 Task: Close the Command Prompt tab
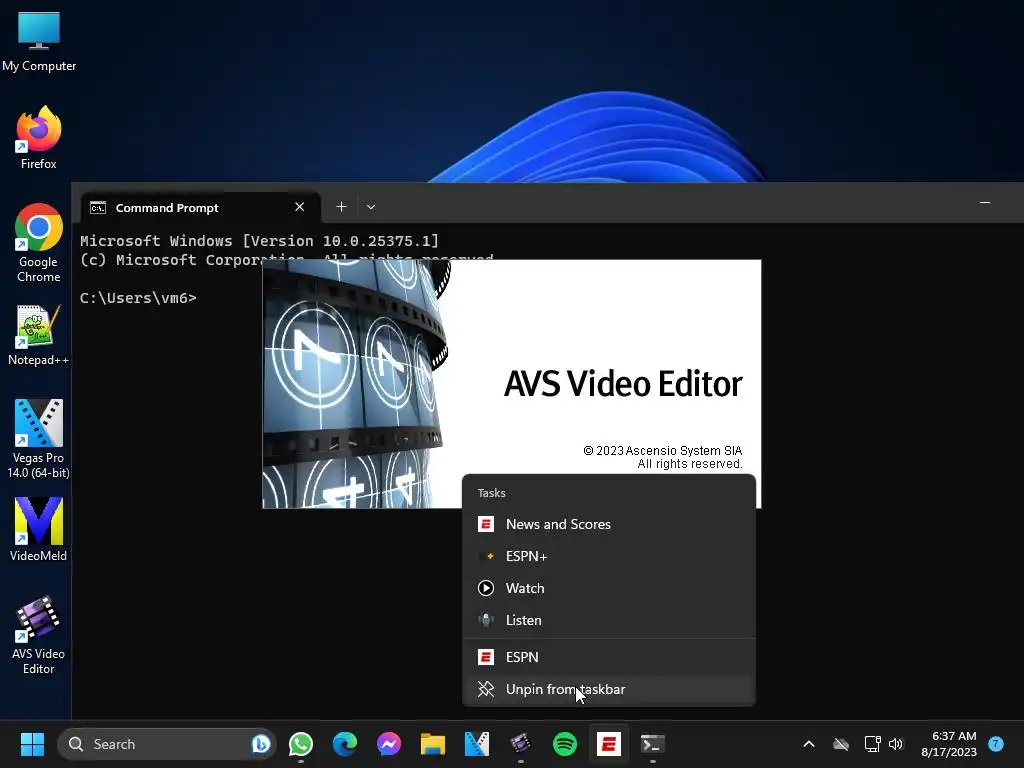300,207
